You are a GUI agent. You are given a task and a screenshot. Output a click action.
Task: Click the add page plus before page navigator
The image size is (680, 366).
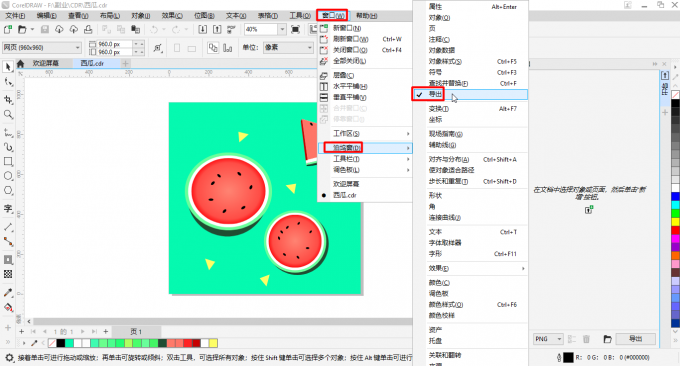tap(22, 332)
